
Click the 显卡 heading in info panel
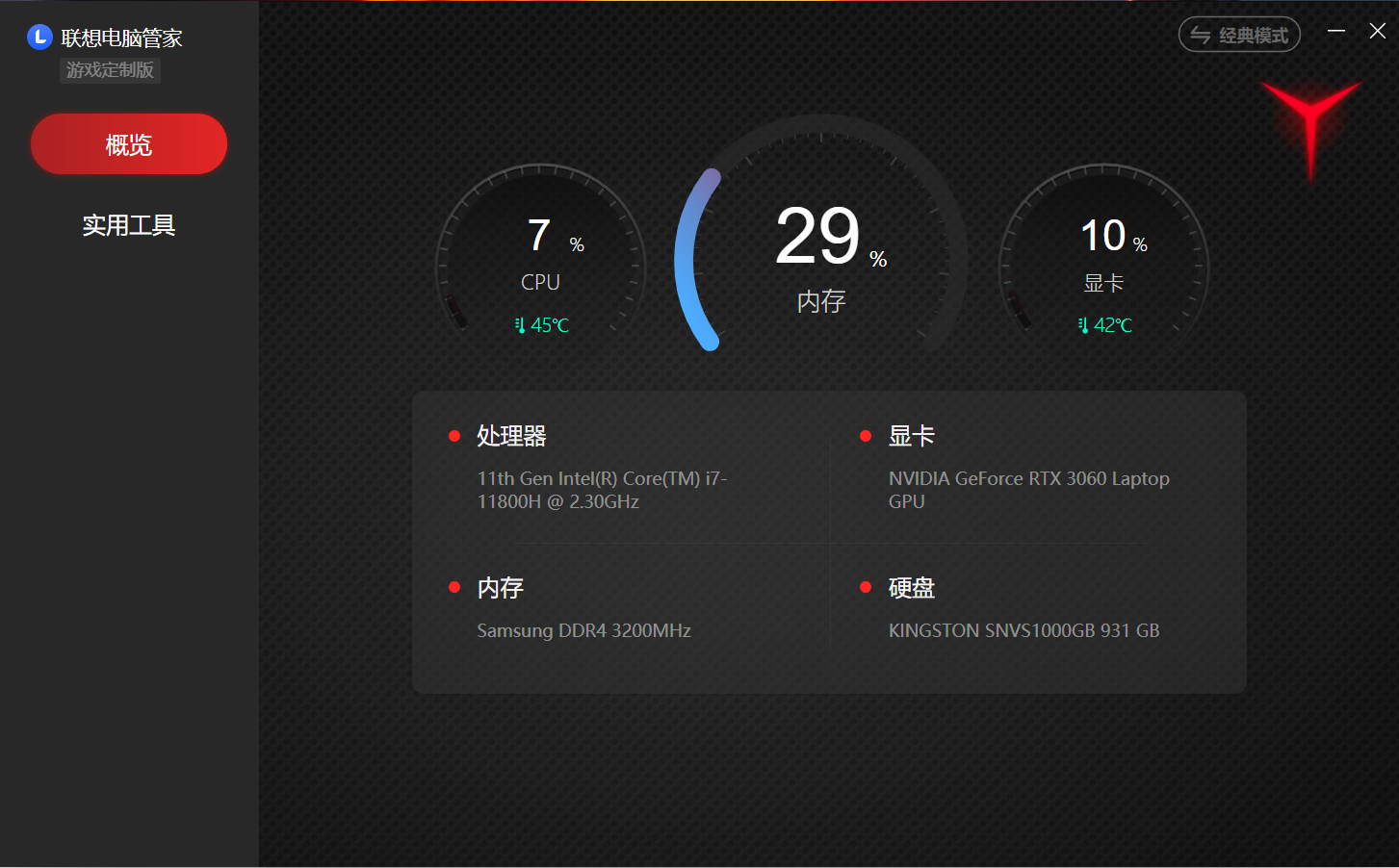click(911, 436)
